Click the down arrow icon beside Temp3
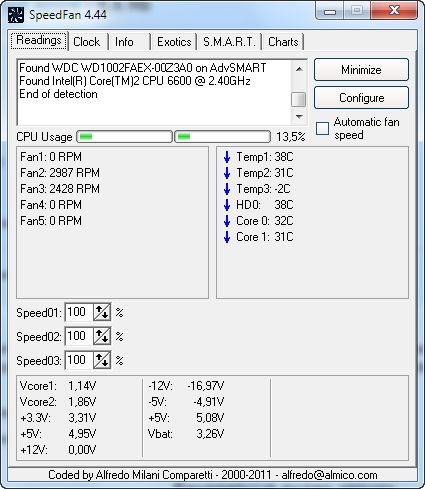The height and width of the screenshot is (489, 425). [x=227, y=189]
